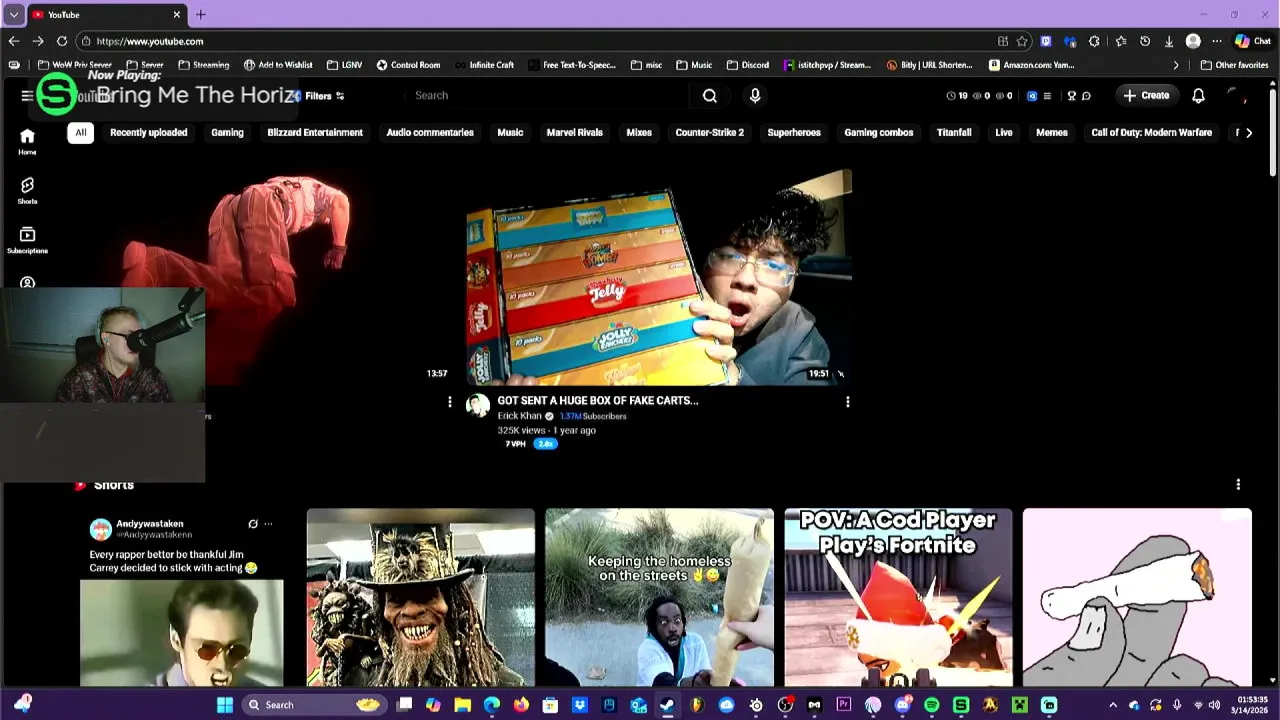The image size is (1280, 720).
Task: Open the Music bookmark folder
Action: tap(694, 65)
